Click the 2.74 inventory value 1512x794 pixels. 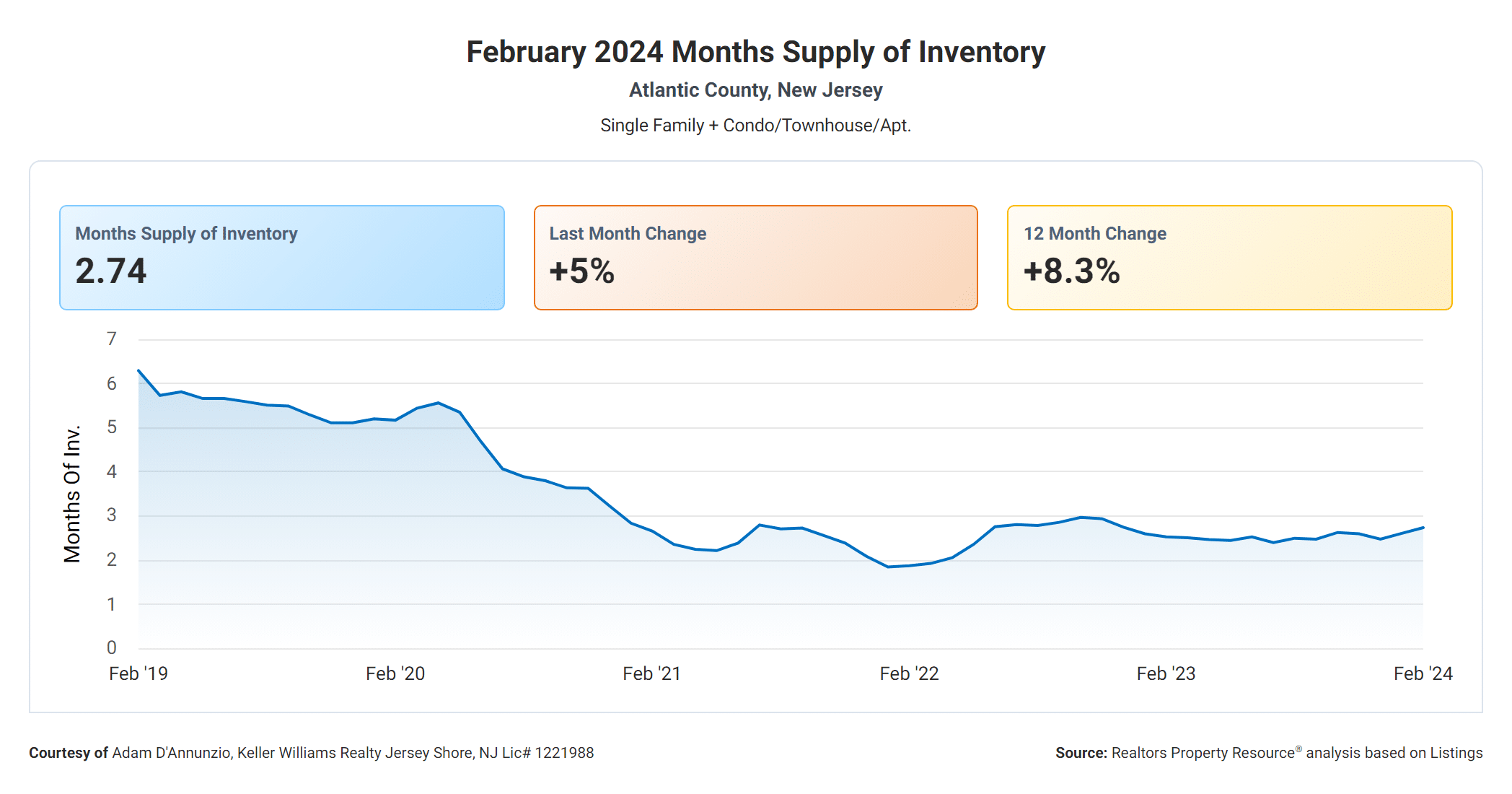[x=111, y=271]
